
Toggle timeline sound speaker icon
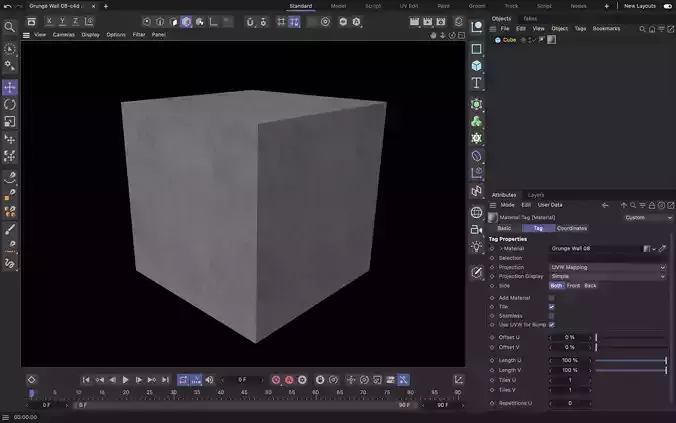[x=209, y=380]
